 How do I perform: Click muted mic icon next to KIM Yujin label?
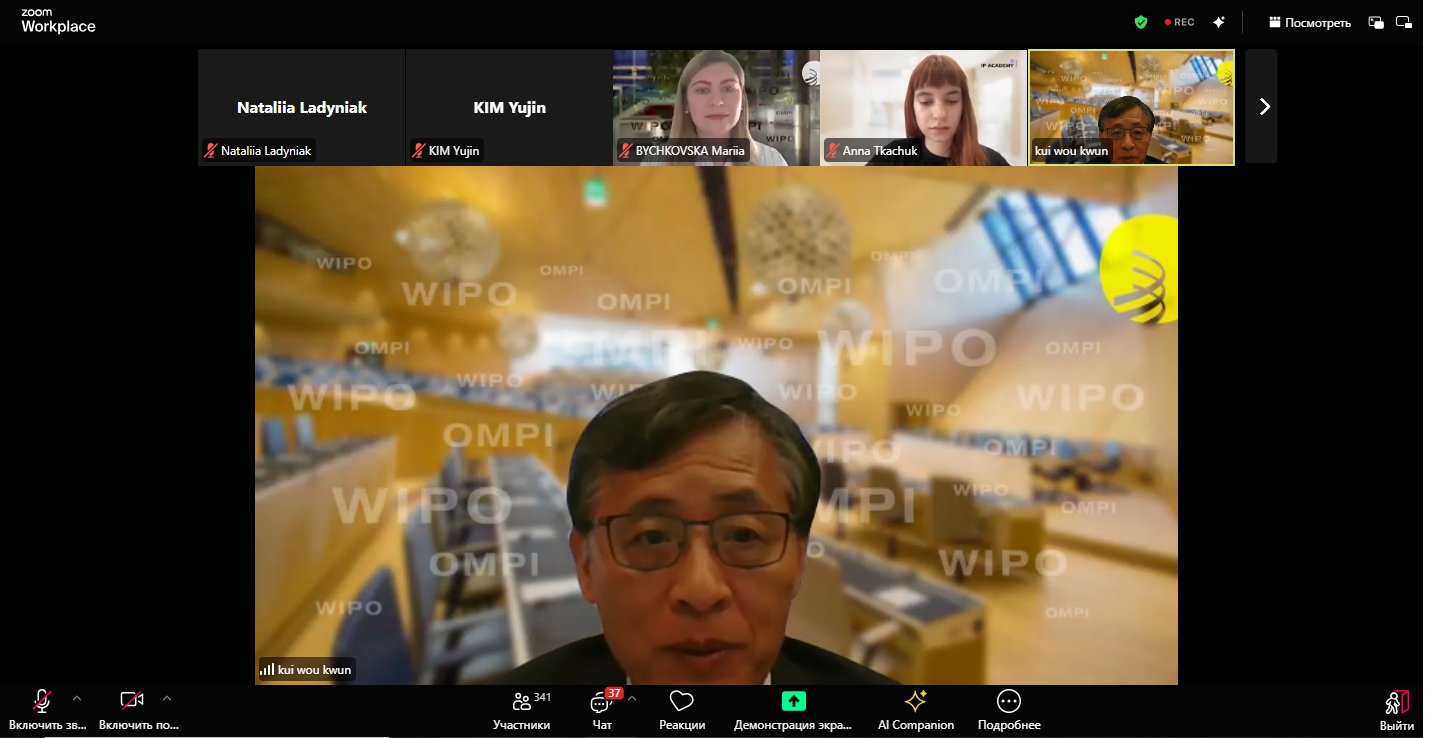point(419,151)
